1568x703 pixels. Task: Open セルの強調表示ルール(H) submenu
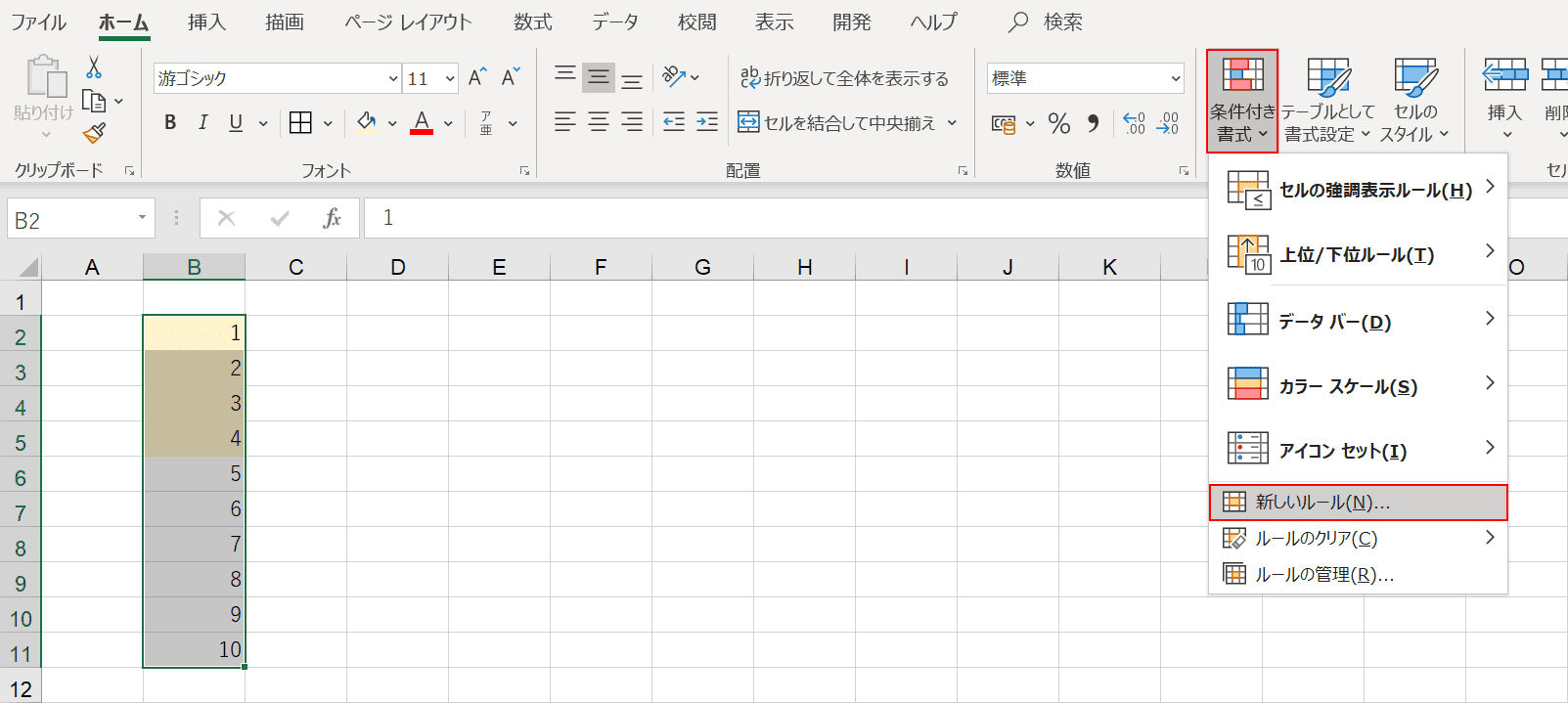tap(1359, 190)
